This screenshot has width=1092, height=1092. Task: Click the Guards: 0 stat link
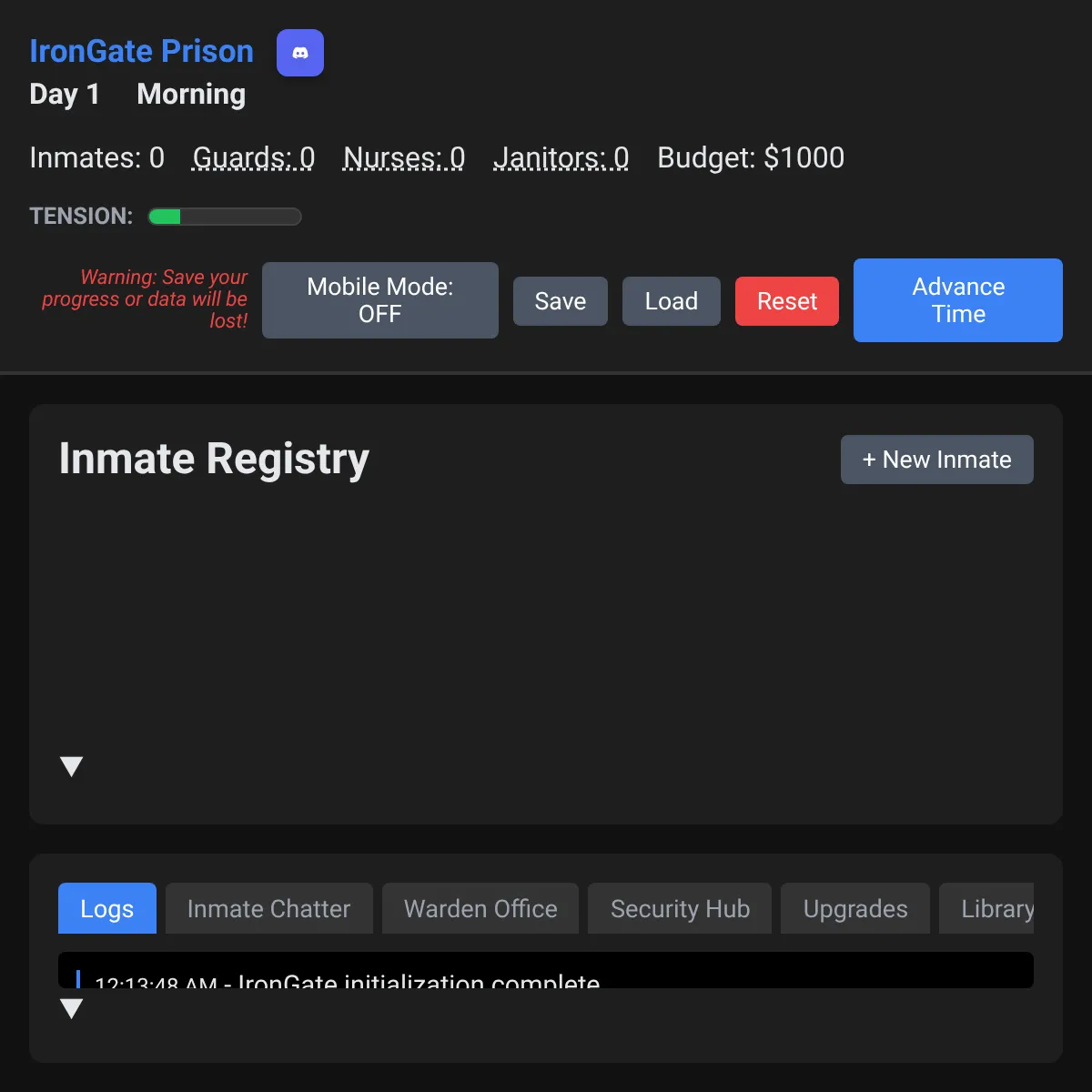click(253, 157)
